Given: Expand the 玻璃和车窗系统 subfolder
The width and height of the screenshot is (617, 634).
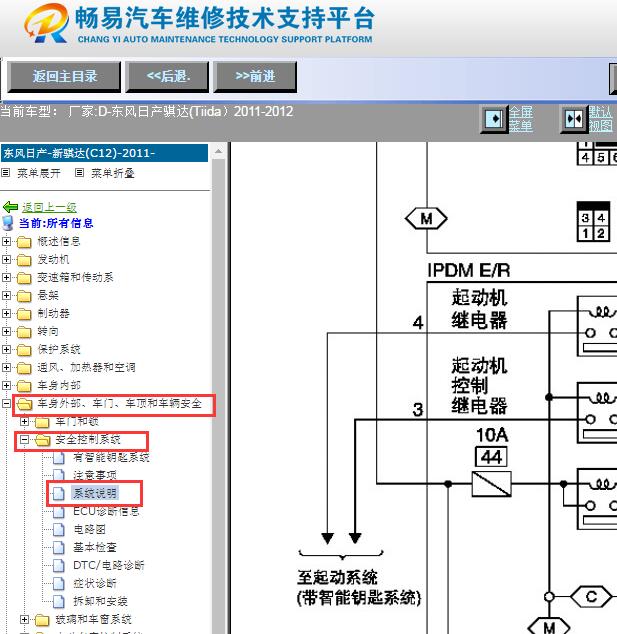Looking at the screenshot, I should pyautogui.click(x=24, y=619).
